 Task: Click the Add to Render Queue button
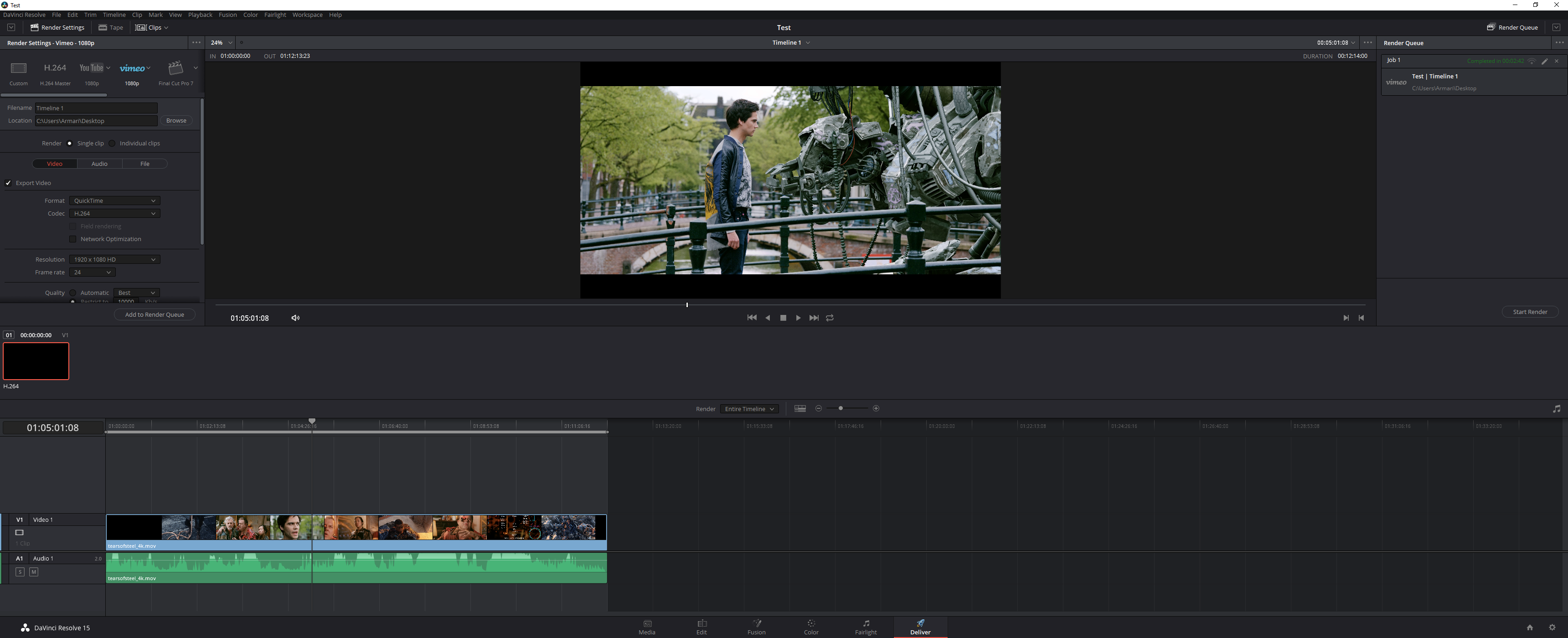[x=154, y=315]
